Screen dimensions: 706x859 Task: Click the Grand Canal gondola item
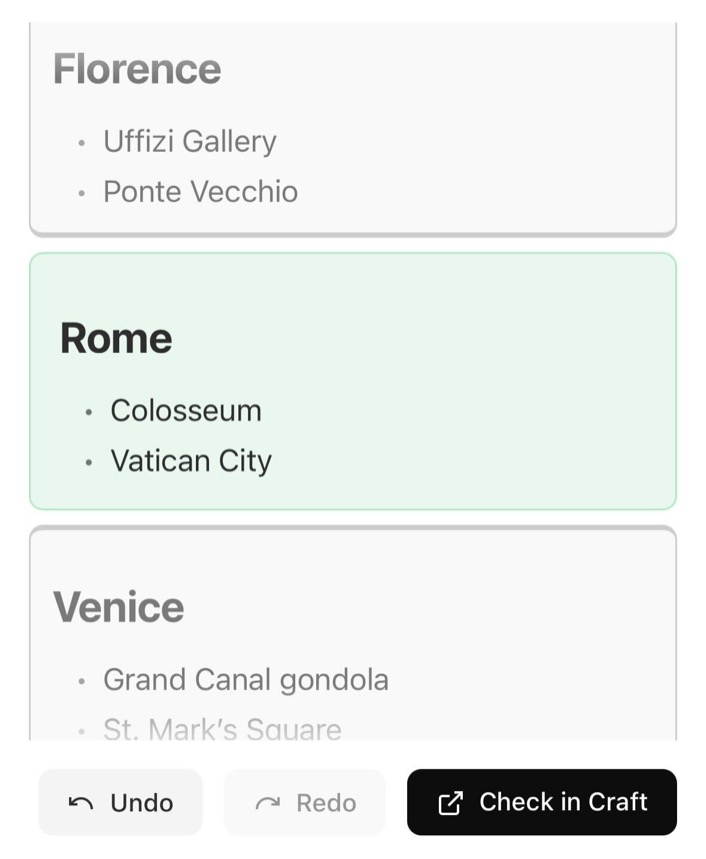(246, 680)
